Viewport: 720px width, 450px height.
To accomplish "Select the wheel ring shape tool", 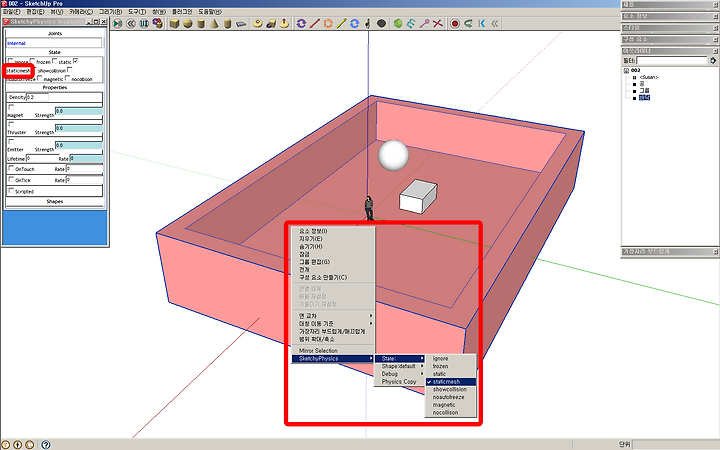I will click(x=258, y=23).
